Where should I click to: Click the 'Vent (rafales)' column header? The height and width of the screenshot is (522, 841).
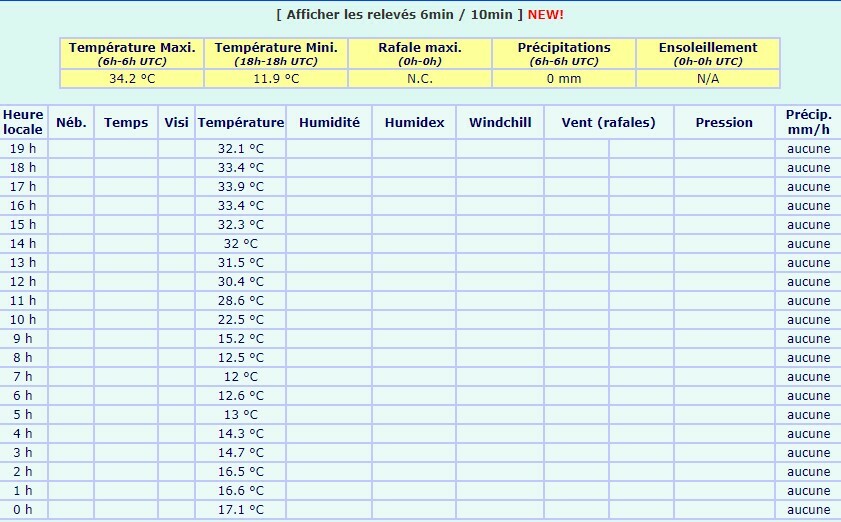click(608, 122)
